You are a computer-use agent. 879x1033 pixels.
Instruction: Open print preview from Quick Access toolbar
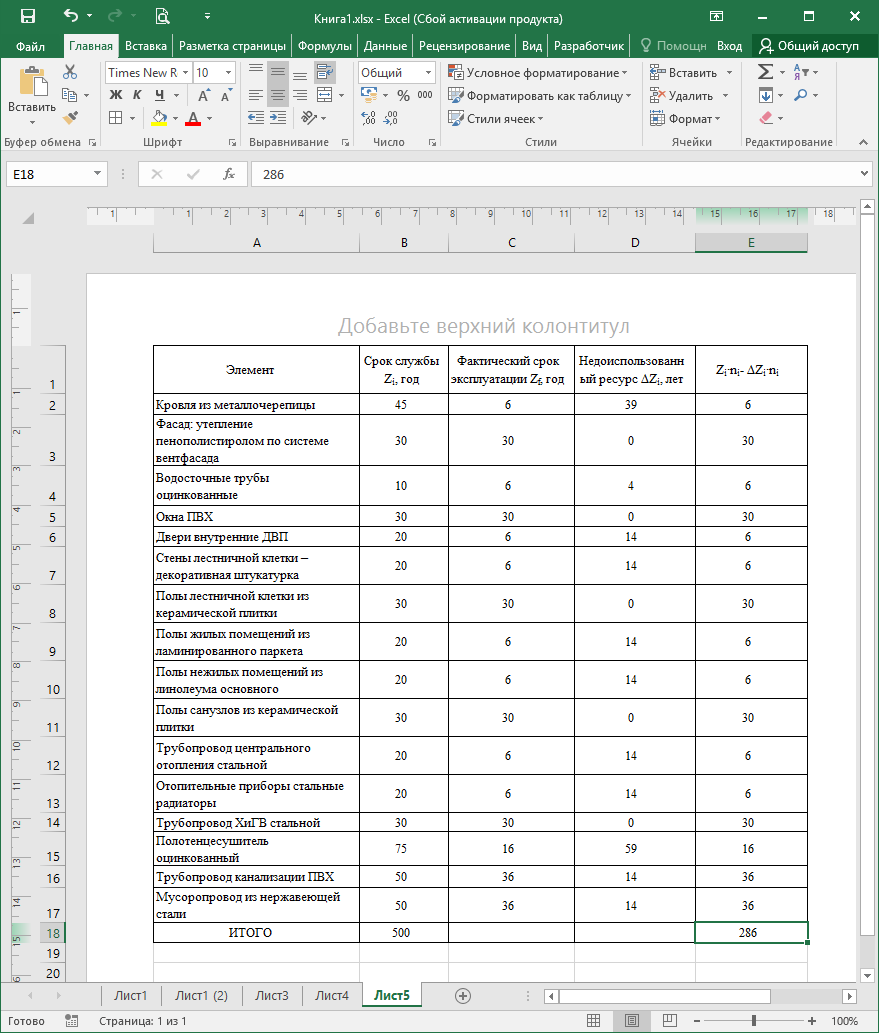tap(162, 16)
